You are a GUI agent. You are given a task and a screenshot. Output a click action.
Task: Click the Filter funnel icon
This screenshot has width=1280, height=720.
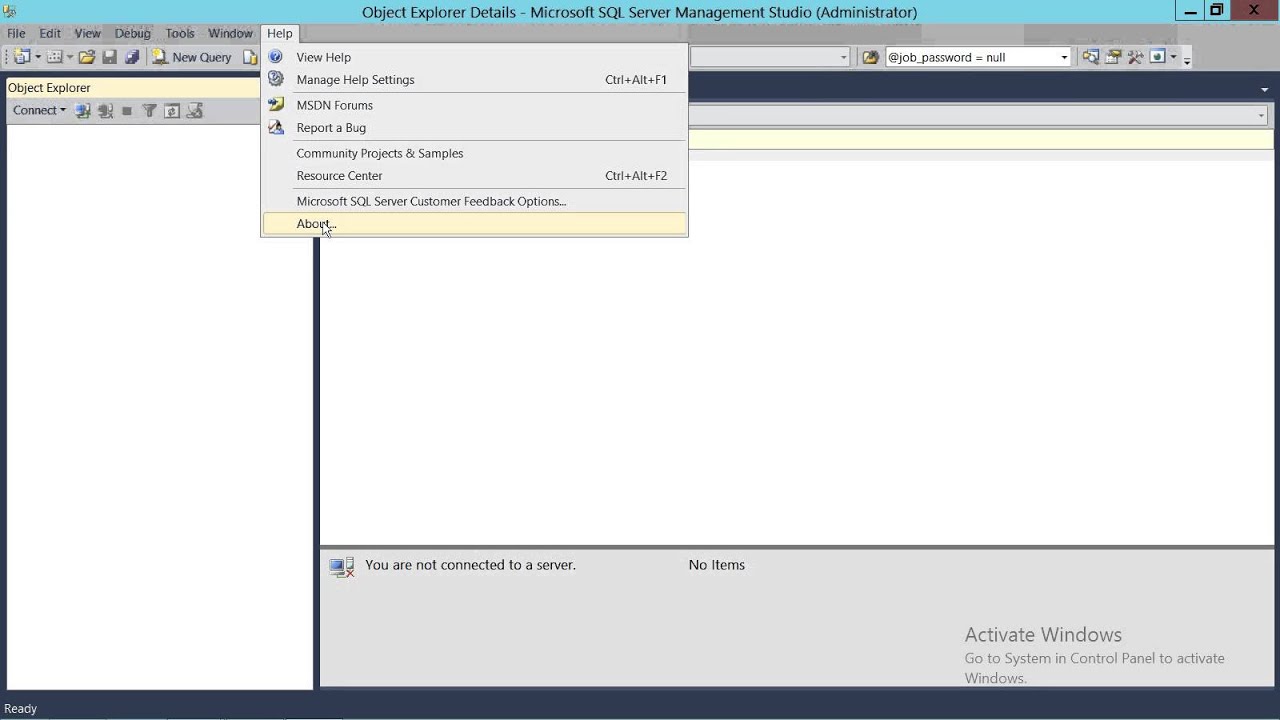(x=149, y=111)
